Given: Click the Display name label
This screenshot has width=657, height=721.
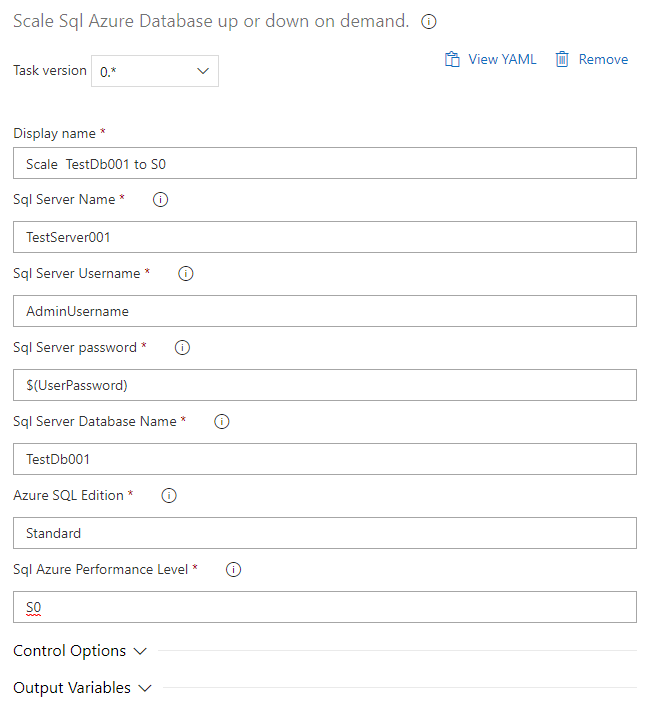Looking at the screenshot, I should [54, 133].
